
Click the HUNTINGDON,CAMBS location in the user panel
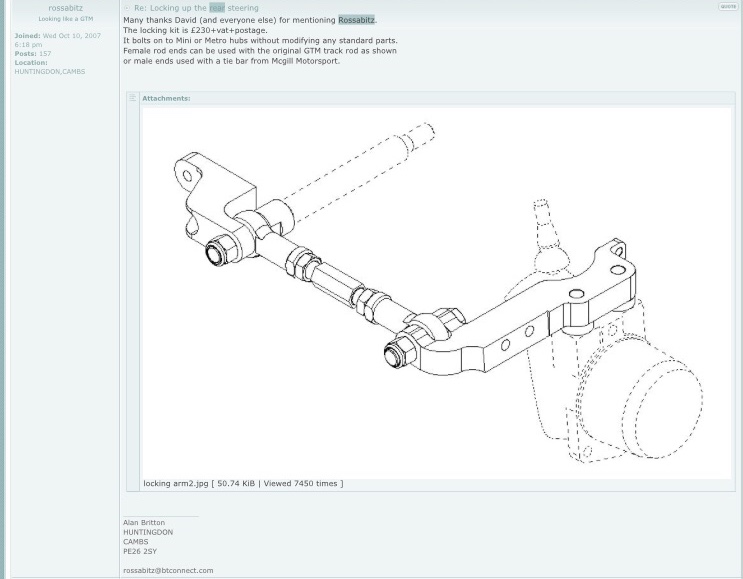(x=49, y=72)
